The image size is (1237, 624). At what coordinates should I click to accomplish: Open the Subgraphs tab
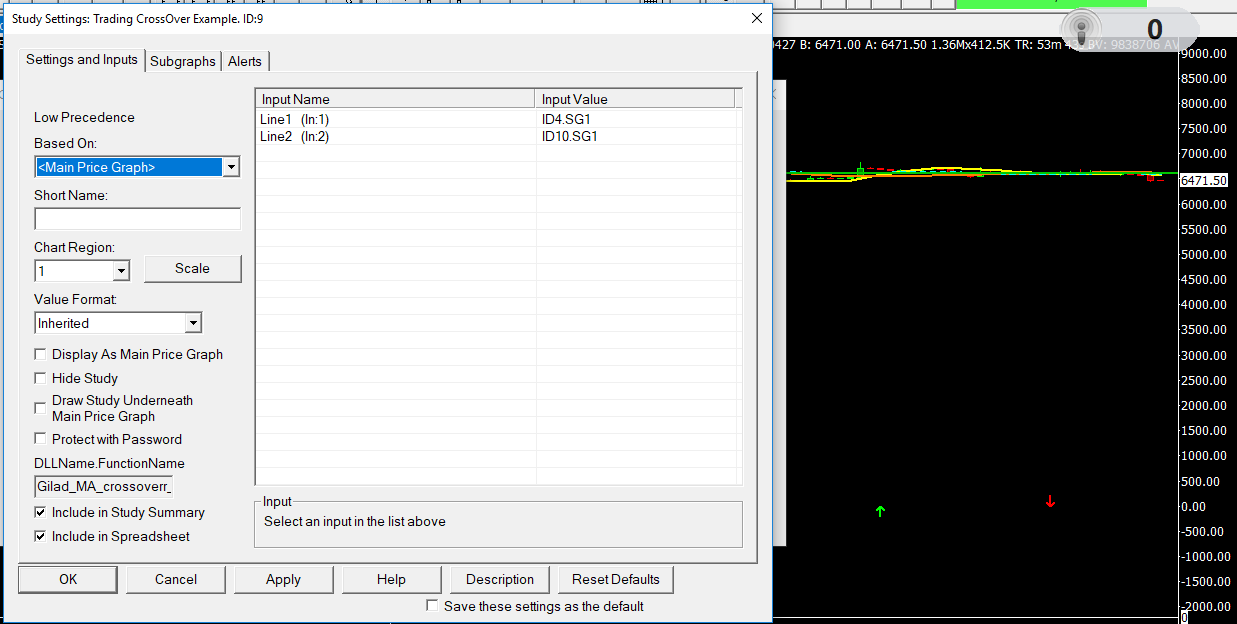click(183, 61)
